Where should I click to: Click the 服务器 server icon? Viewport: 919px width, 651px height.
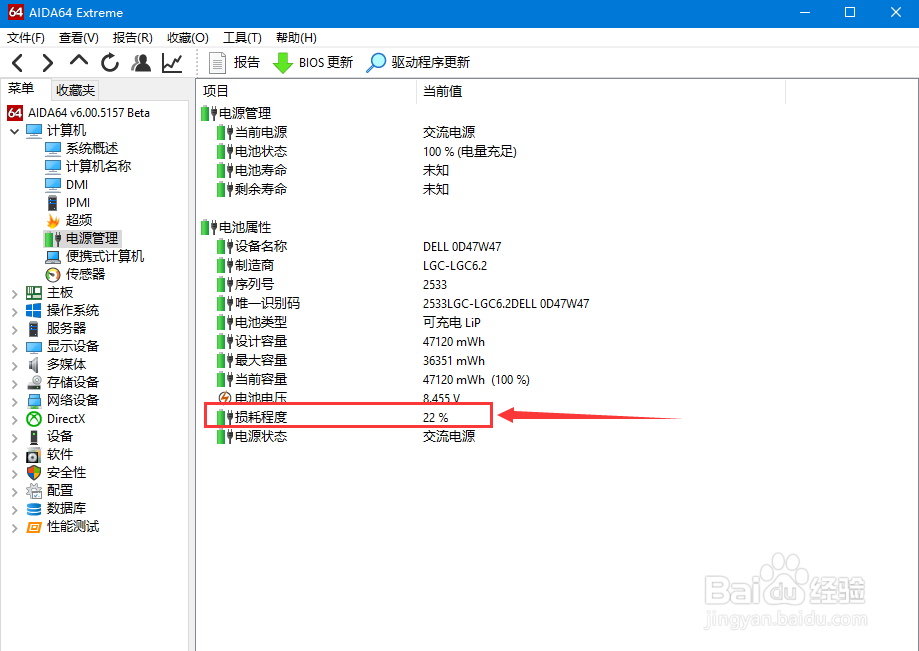[x=34, y=329]
